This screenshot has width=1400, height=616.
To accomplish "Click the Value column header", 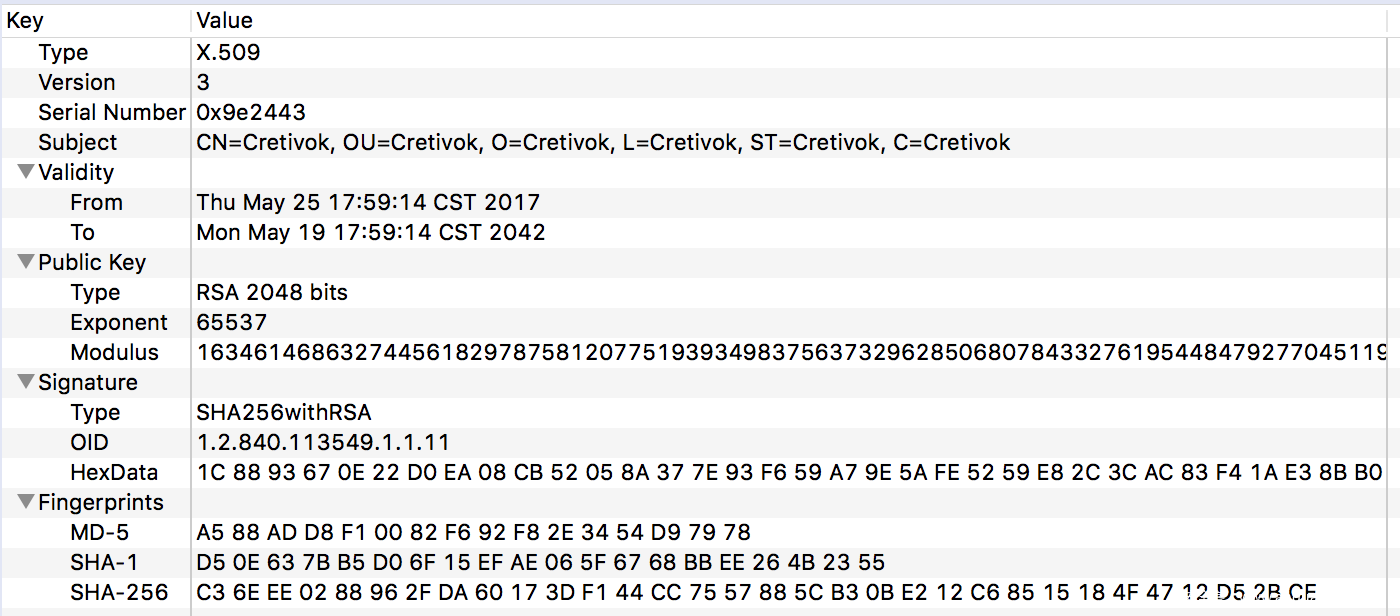I will click(x=225, y=20).
